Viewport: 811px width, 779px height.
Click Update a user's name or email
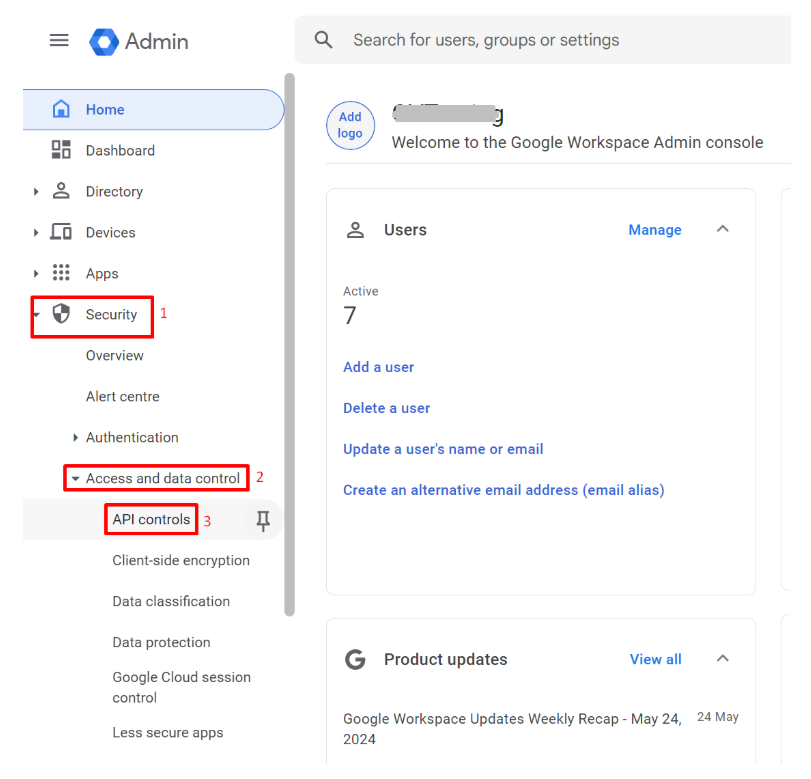(443, 448)
